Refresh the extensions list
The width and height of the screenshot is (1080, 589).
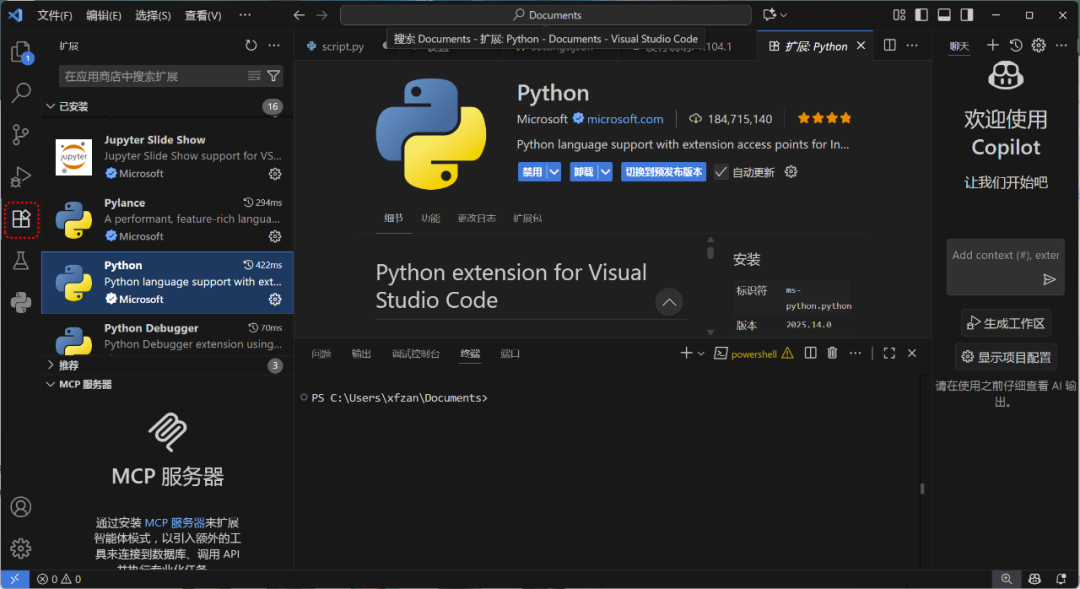point(251,45)
